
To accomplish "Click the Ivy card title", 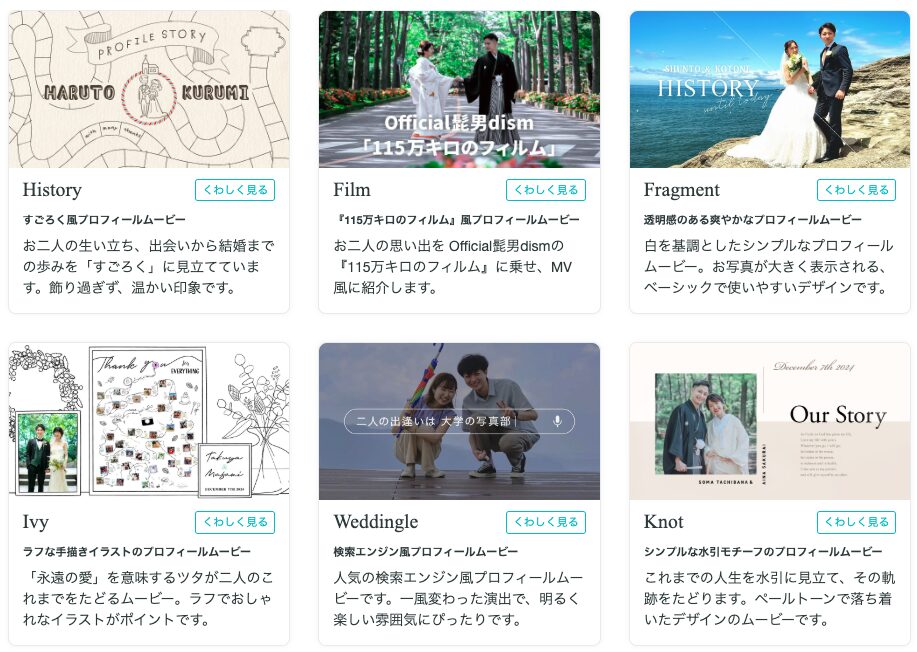I will 36,522.
